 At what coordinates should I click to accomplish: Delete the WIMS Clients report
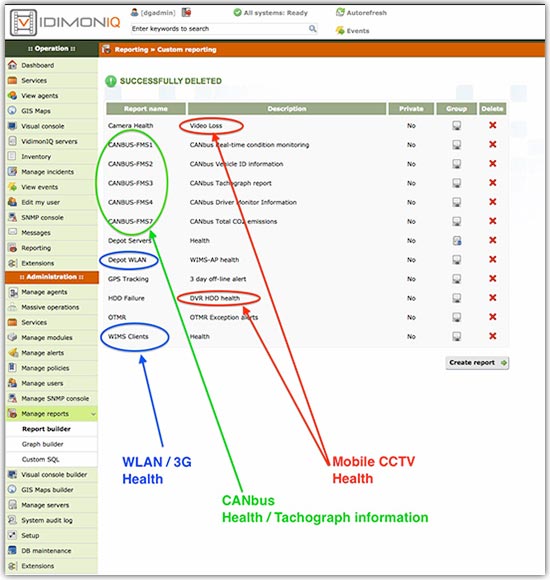[492, 336]
